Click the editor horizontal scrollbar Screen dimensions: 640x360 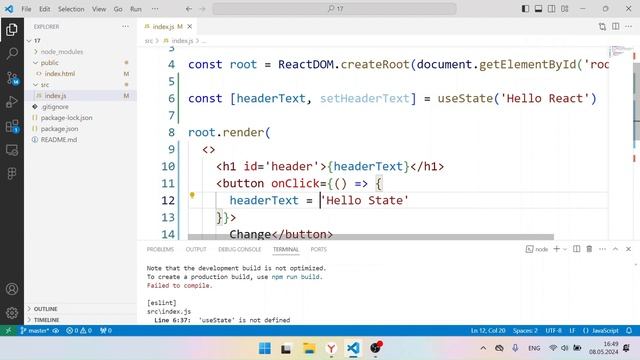pos(371,237)
